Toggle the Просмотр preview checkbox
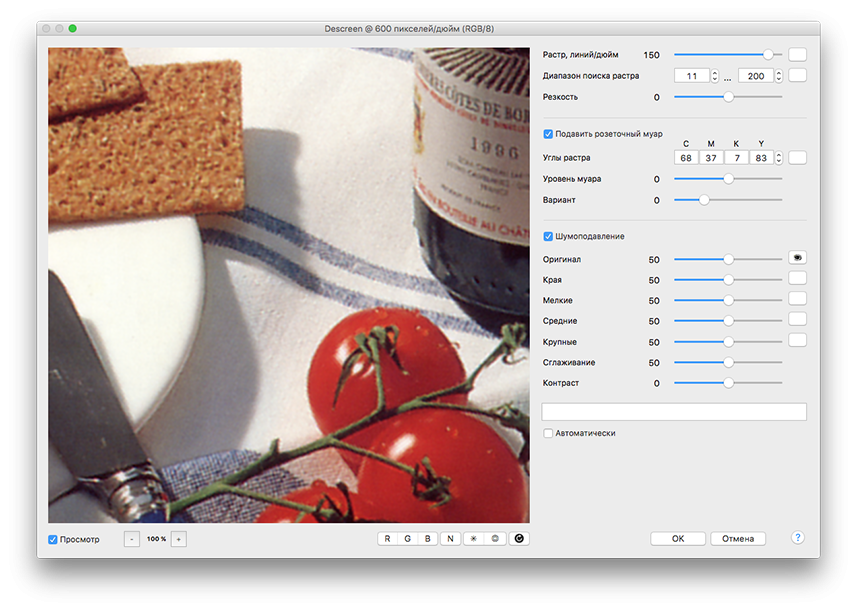The width and height of the screenshot is (857, 611). (53, 540)
